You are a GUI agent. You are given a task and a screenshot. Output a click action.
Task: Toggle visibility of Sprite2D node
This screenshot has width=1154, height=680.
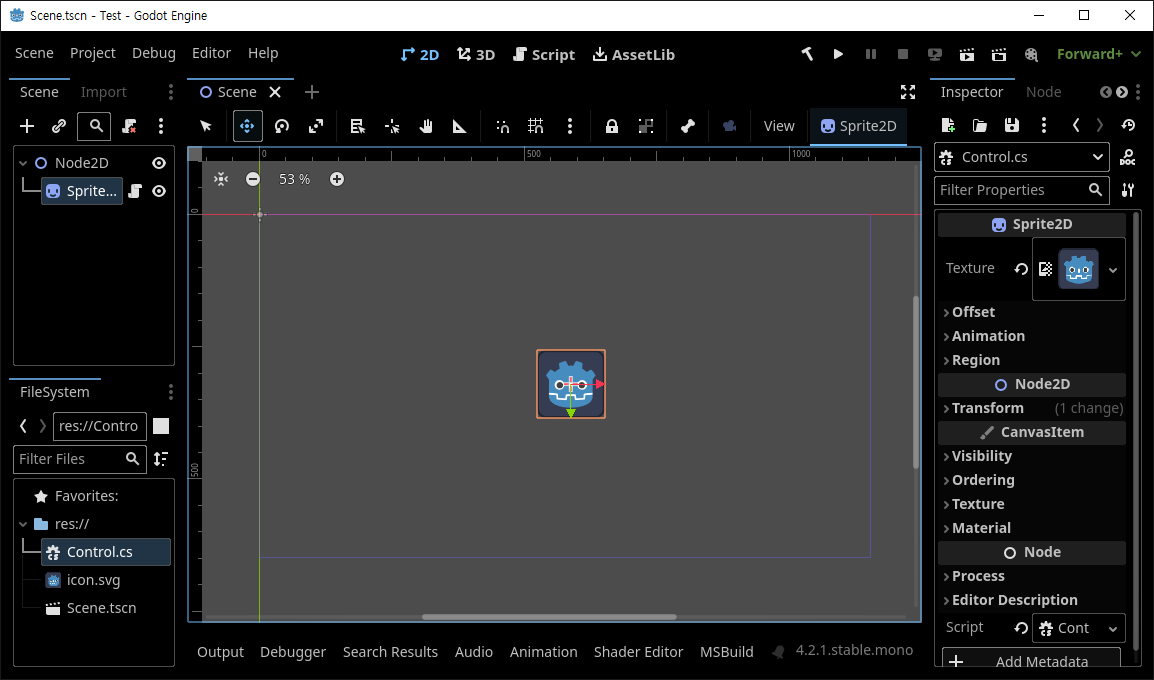[x=159, y=191]
